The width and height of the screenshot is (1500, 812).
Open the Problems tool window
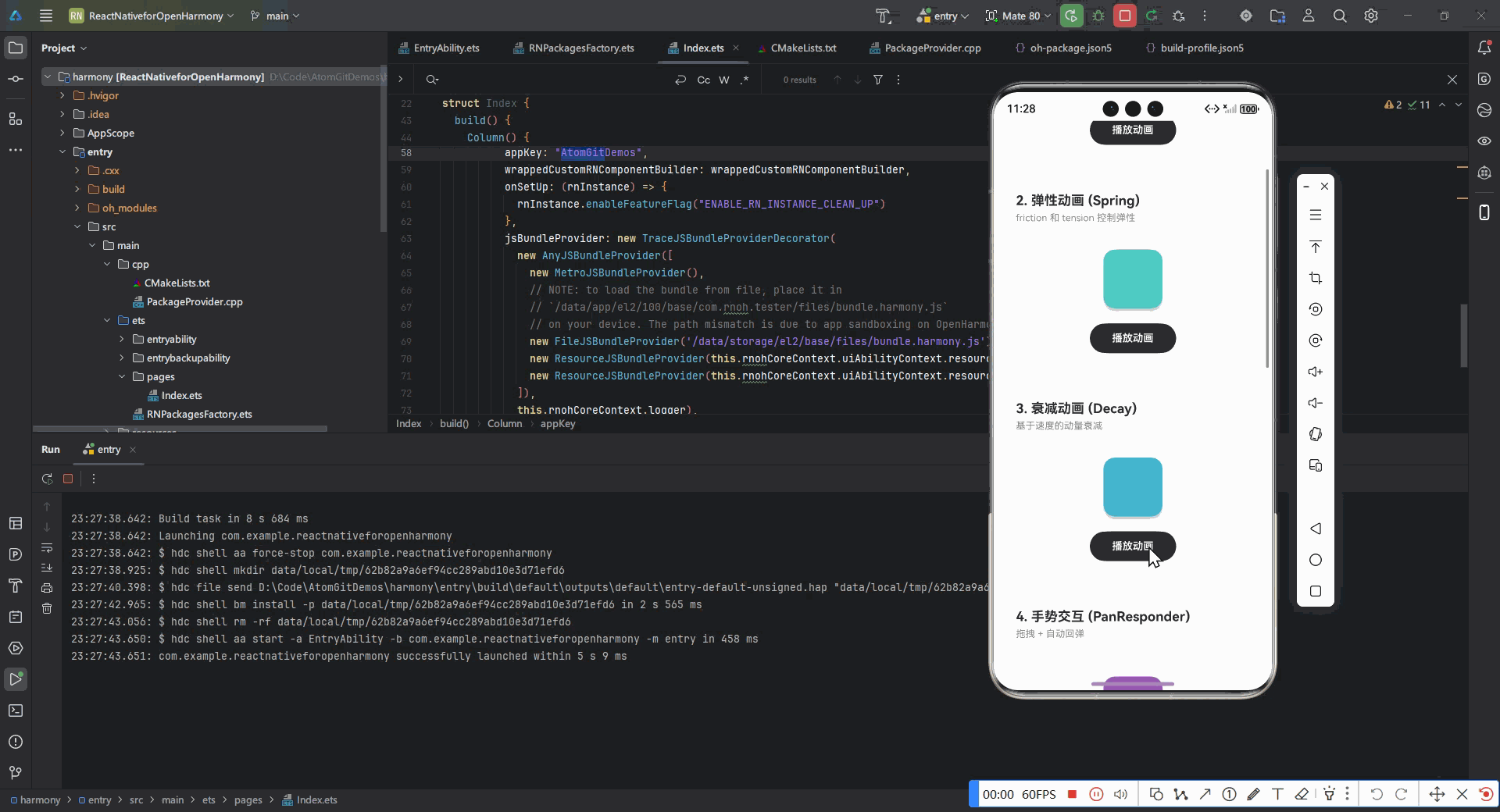(x=16, y=742)
